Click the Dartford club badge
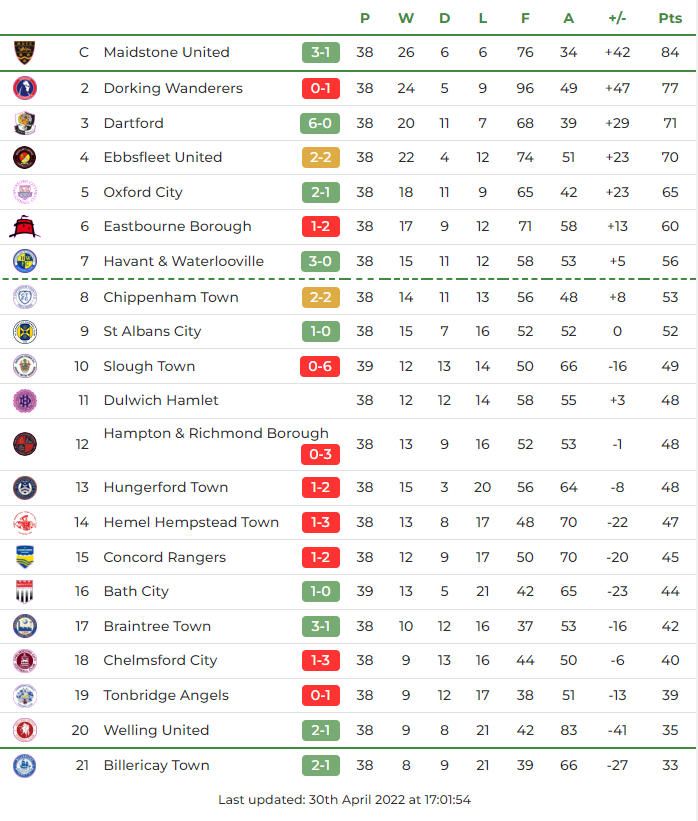 coord(24,123)
